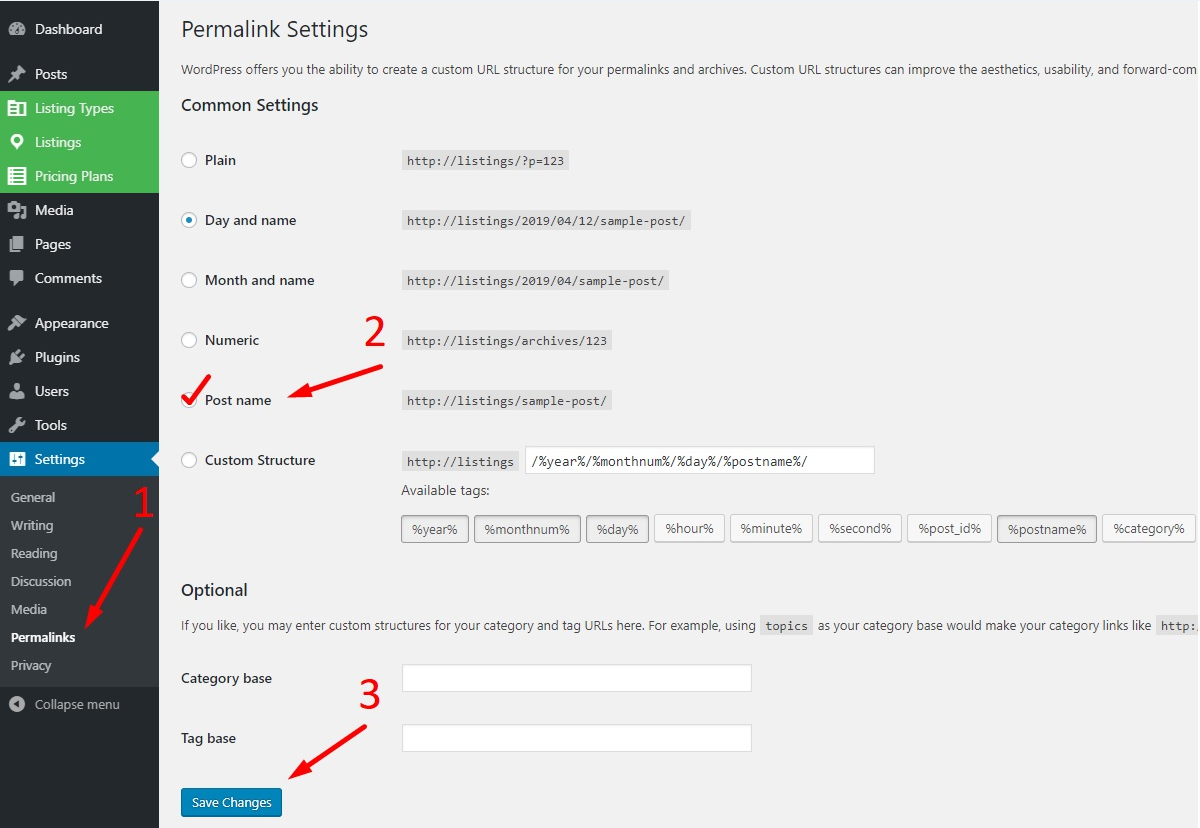Click the Tools wrench icon
This screenshot has width=1200, height=828.
16,425
